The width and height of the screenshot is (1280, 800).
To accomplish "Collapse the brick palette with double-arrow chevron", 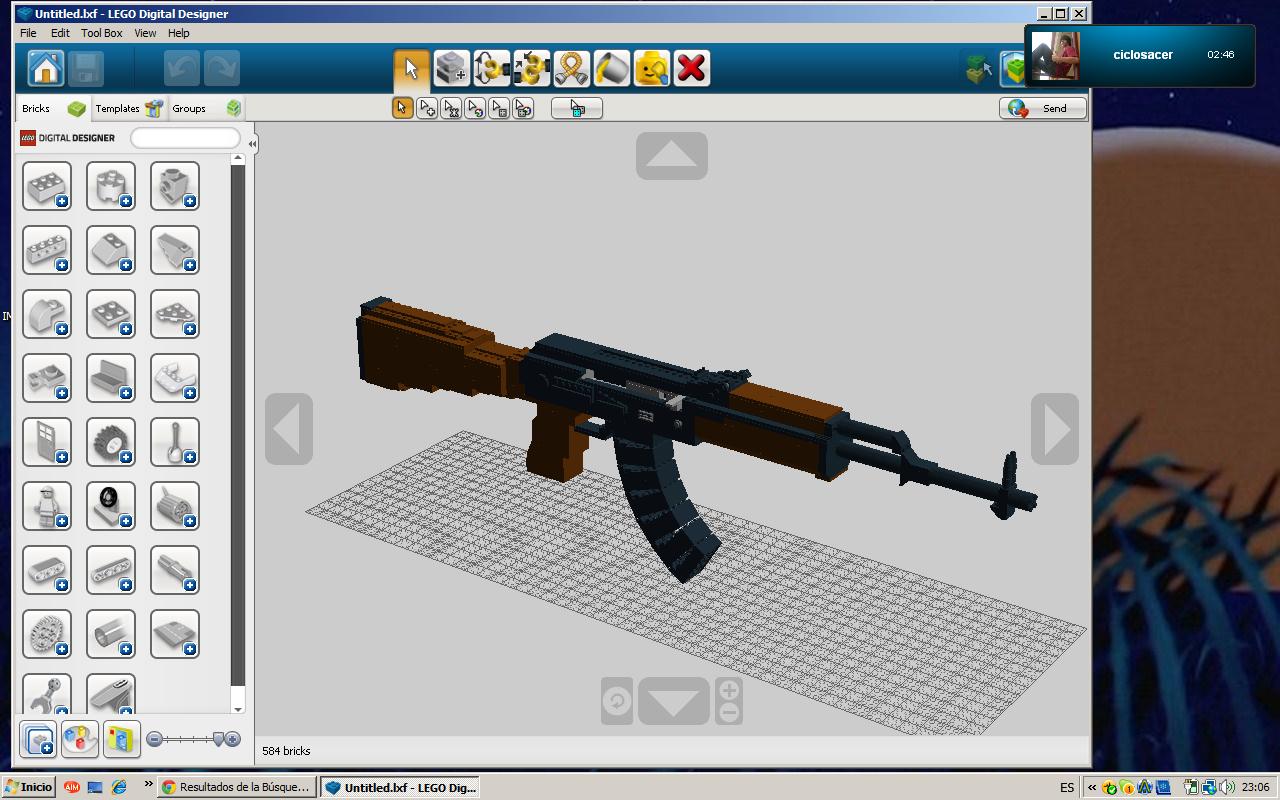I will pyautogui.click(x=252, y=143).
